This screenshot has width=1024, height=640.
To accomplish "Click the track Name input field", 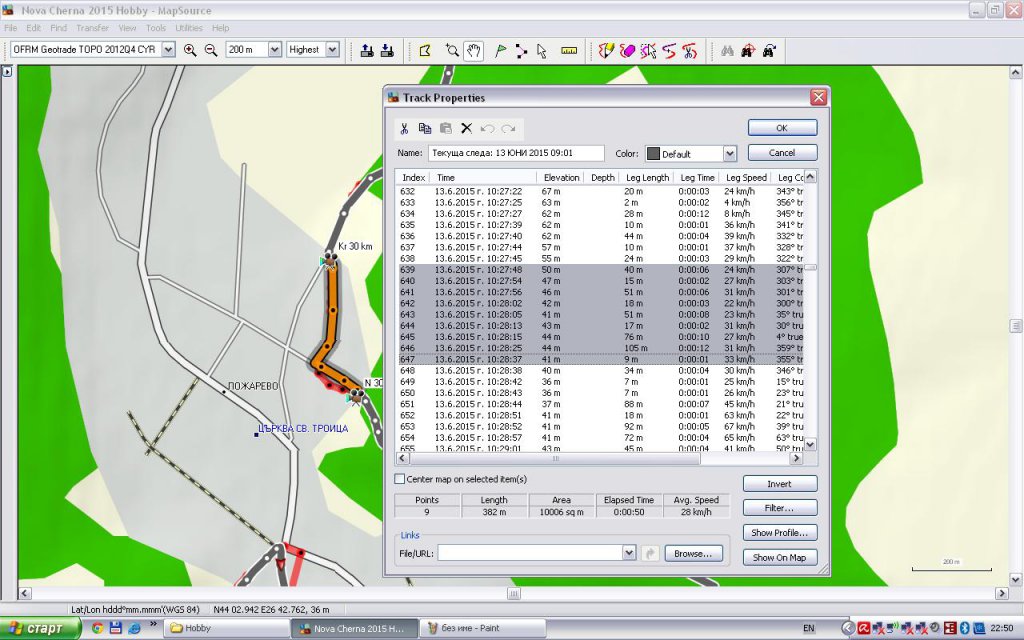I will [x=515, y=154].
